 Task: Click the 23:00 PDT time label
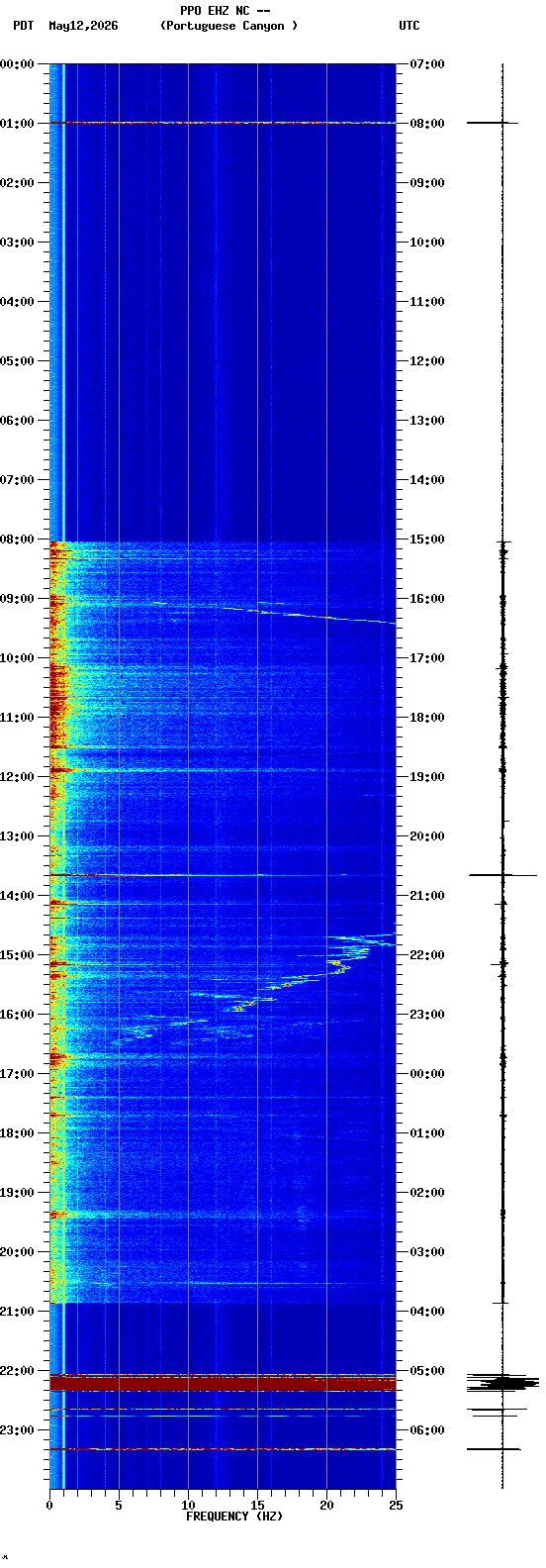(18, 1430)
